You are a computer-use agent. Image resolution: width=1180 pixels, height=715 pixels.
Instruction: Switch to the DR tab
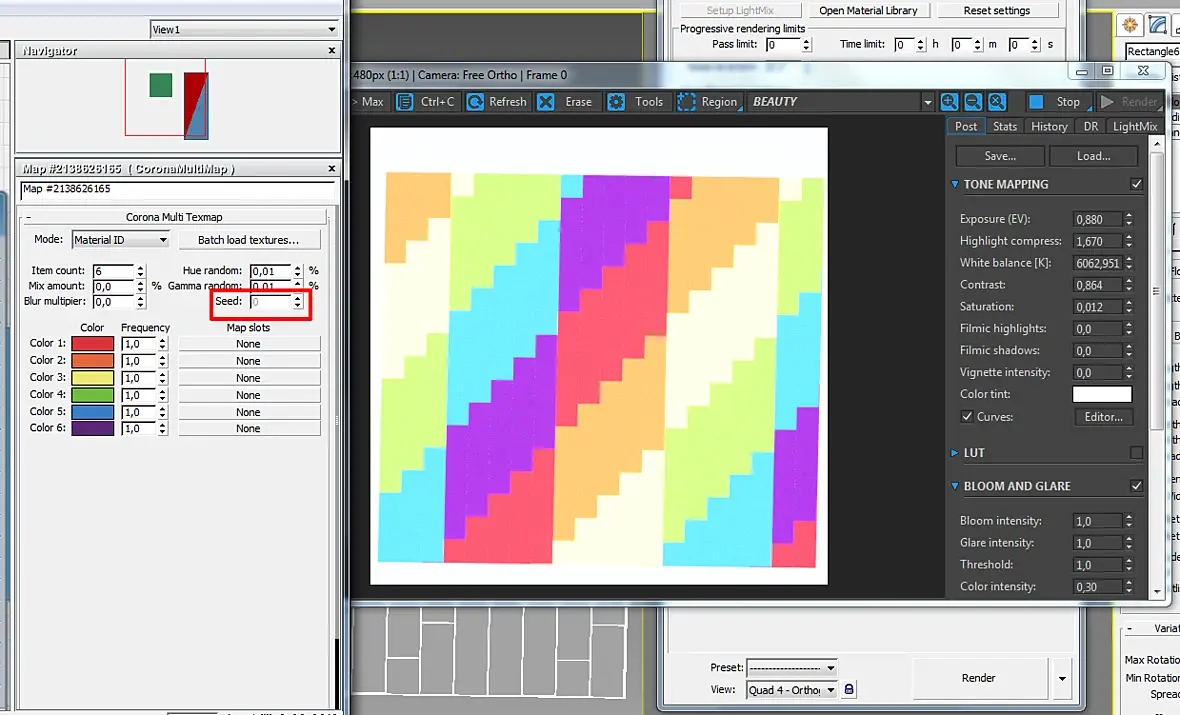[x=1090, y=126]
